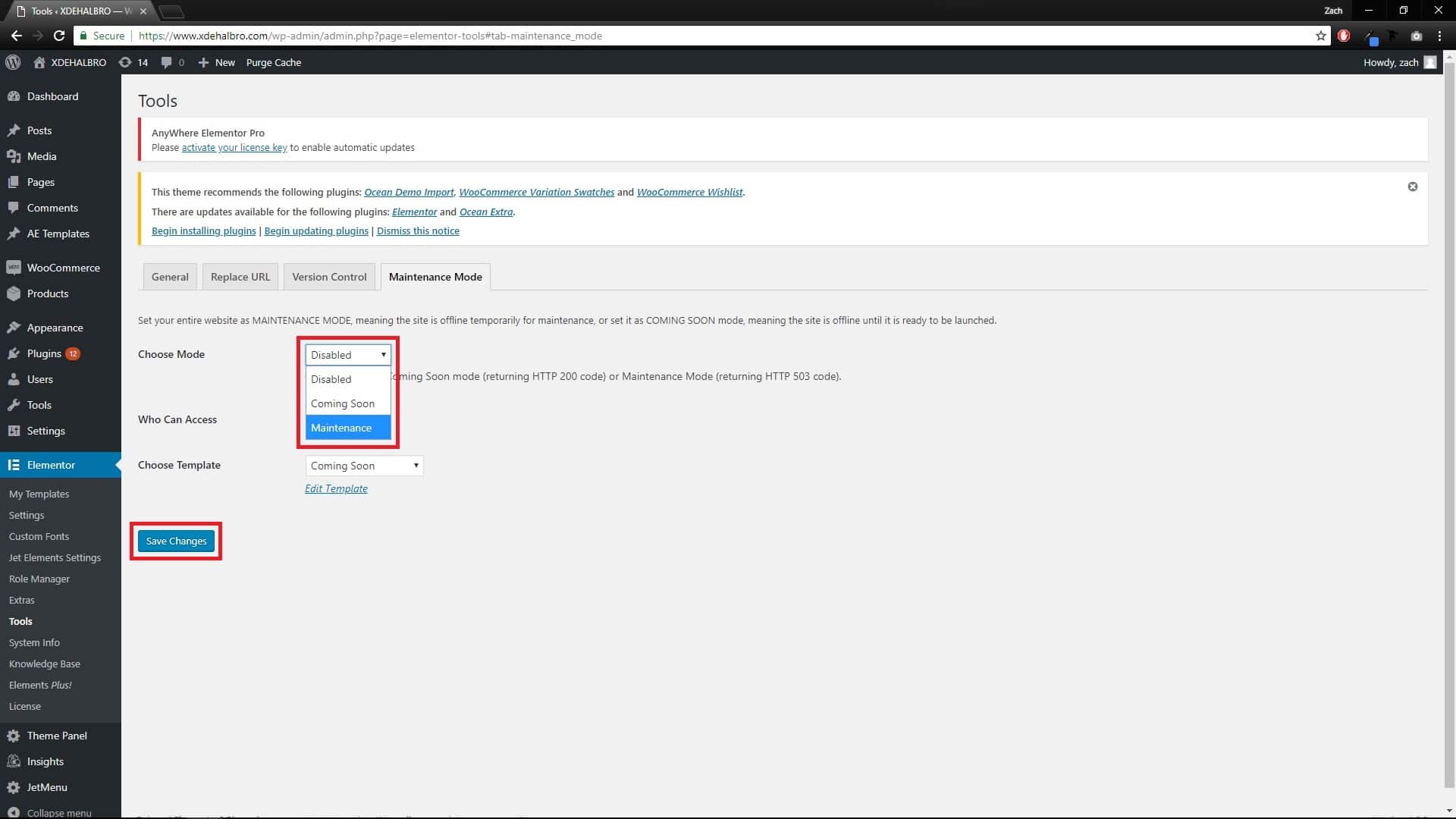Click the Edit Template link
Viewport: 1456px width, 819px height.
(x=336, y=488)
